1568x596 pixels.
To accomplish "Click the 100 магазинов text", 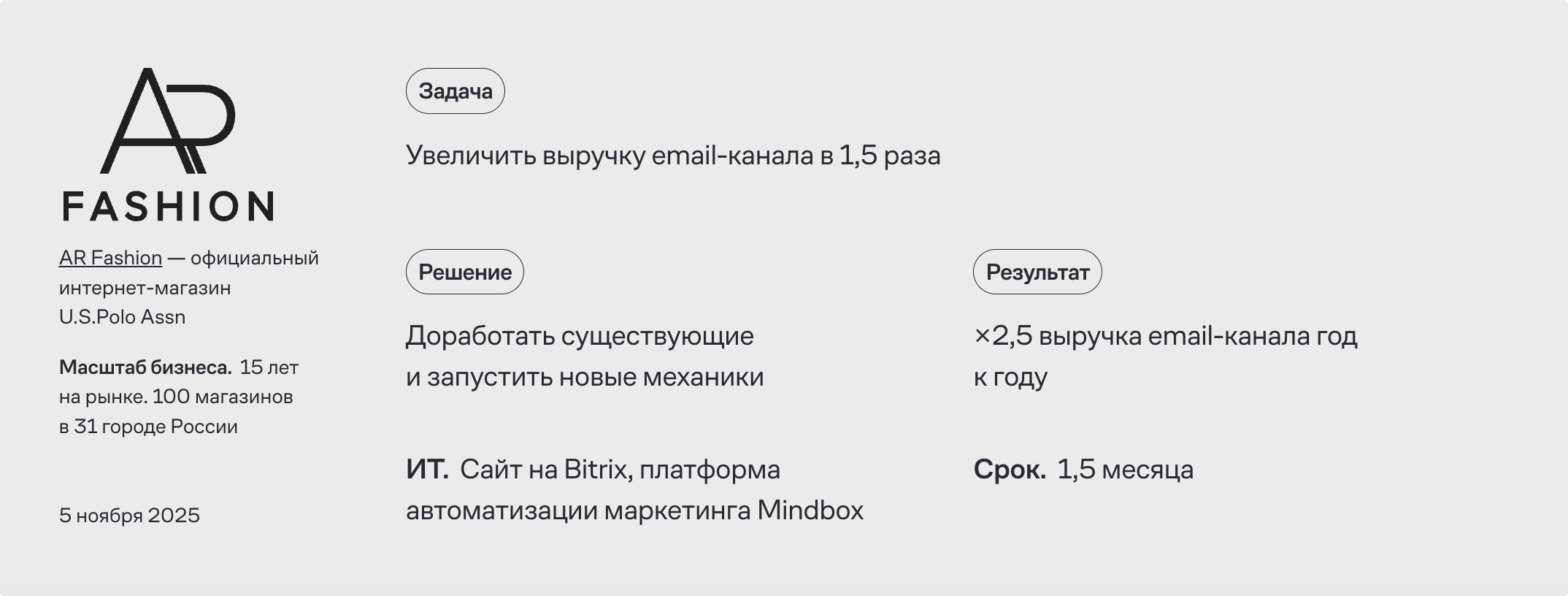I will [x=223, y=397].
